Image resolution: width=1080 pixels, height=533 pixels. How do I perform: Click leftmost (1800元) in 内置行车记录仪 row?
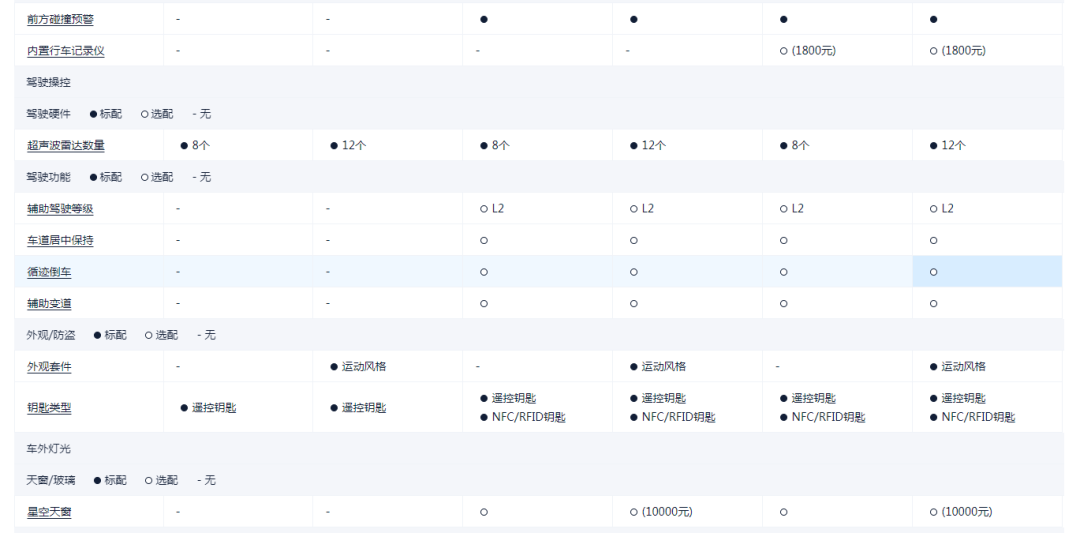point(814,51)
